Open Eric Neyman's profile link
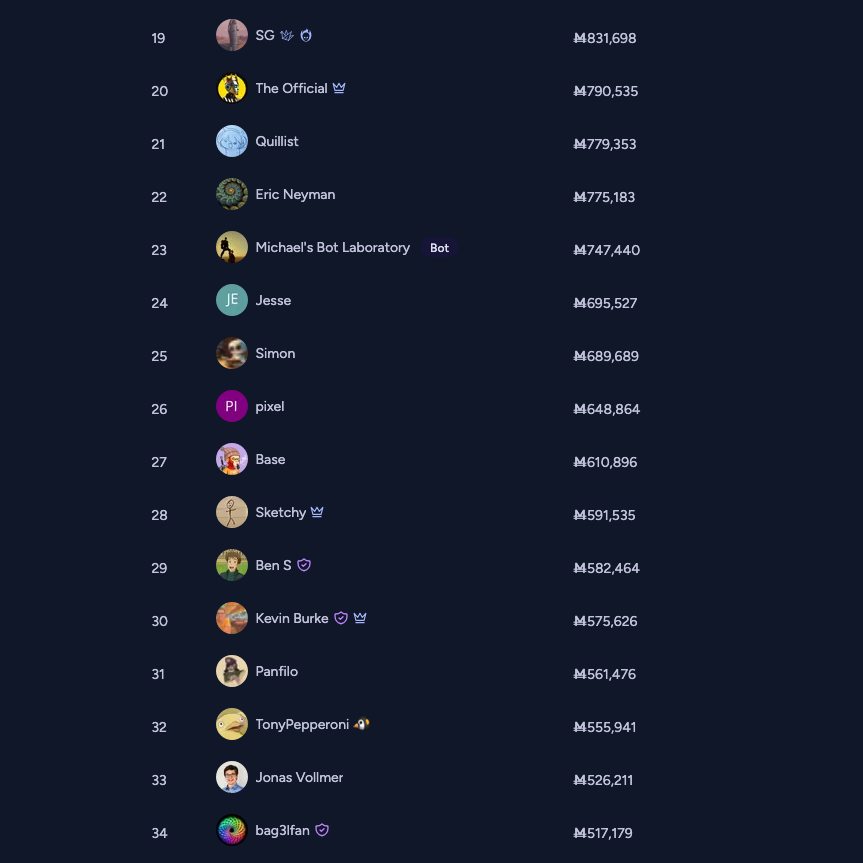 [295, 194]
